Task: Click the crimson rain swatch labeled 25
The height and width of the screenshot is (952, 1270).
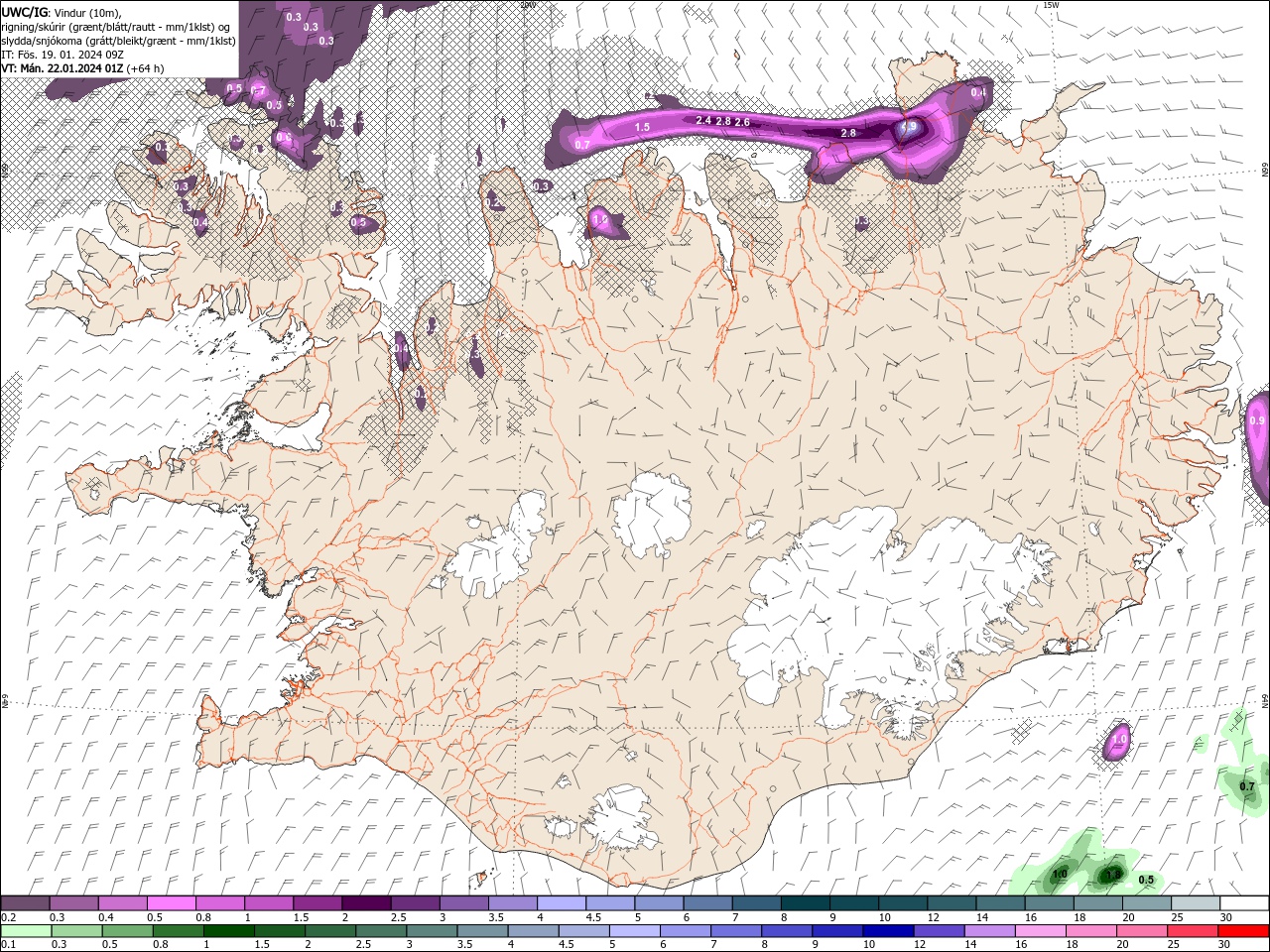Action: coord(1193,931)
